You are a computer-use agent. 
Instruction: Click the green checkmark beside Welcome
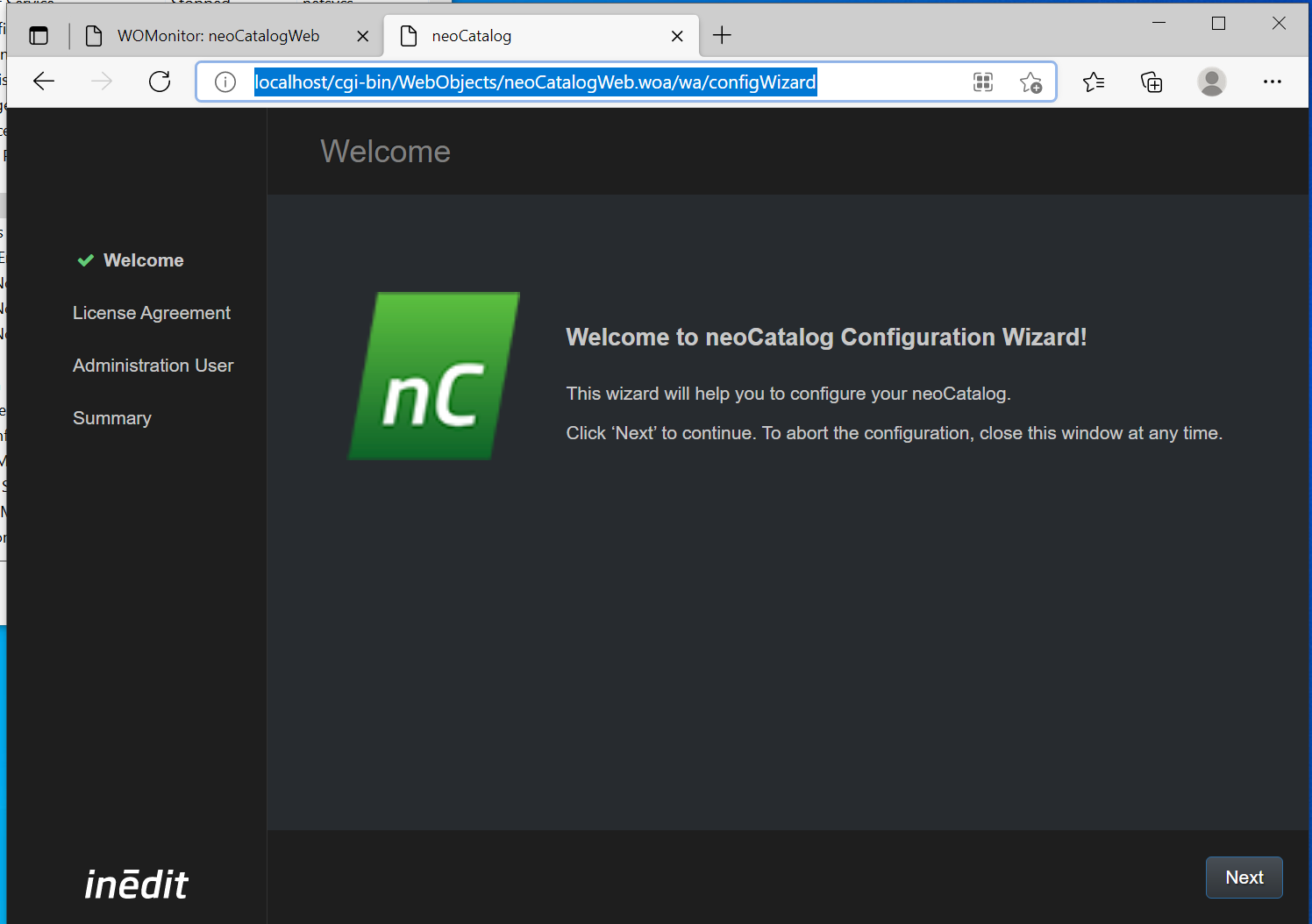click(85, 260)
